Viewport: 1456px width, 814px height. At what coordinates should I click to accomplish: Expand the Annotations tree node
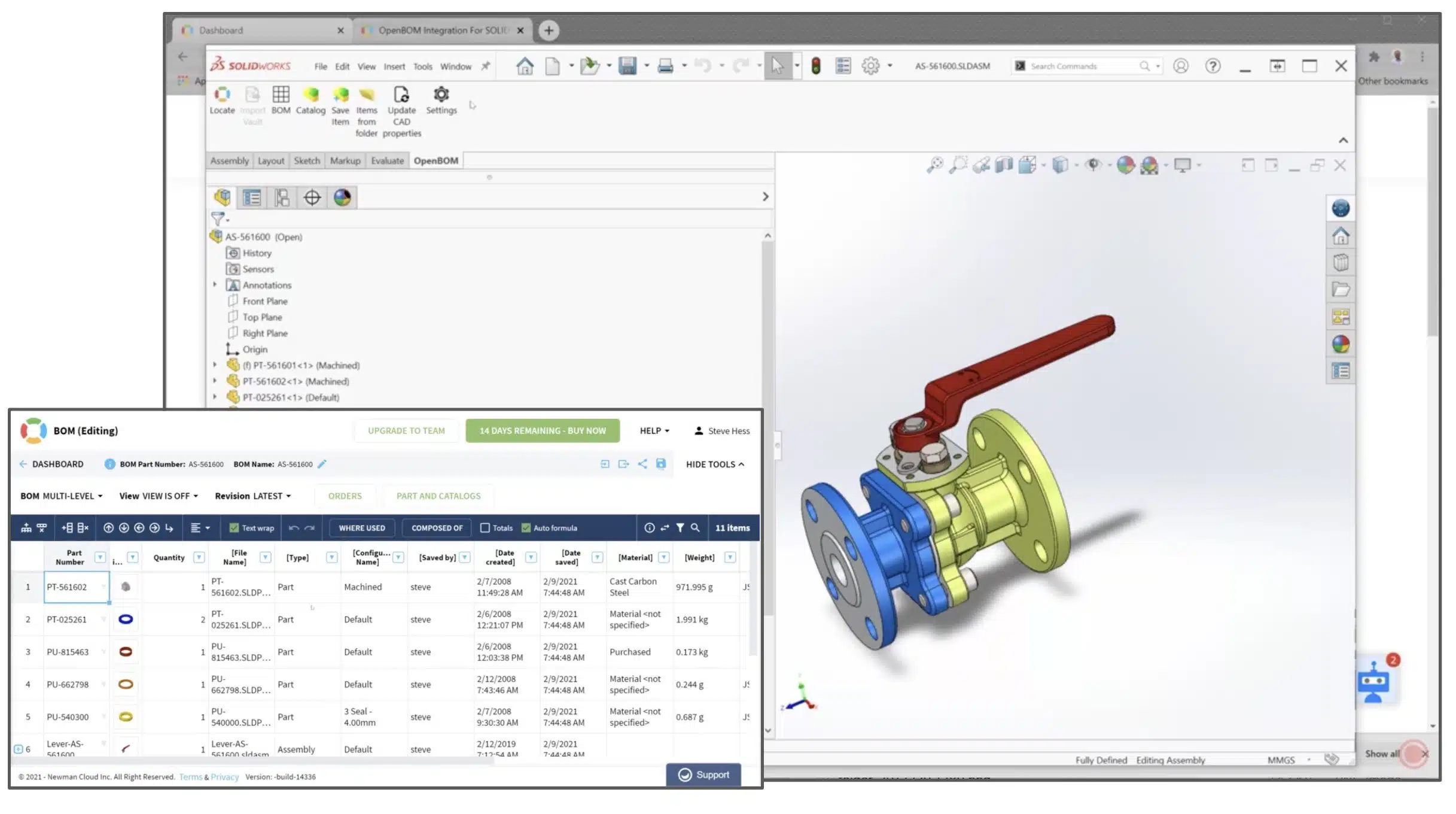click(x=215, y=285)
